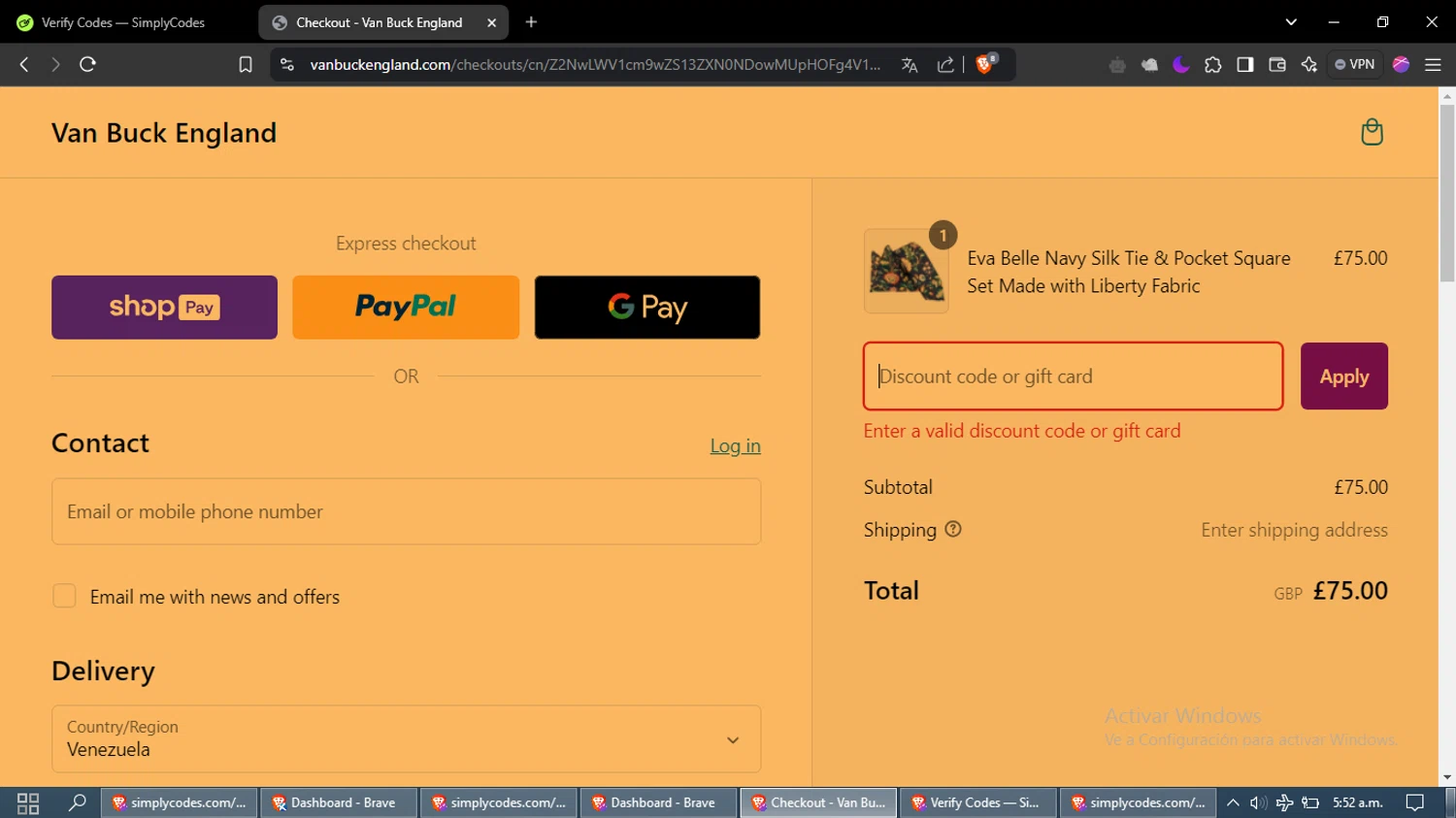Click the VPN button
Screen dimensions: 1456x818
click(1355, 64)
